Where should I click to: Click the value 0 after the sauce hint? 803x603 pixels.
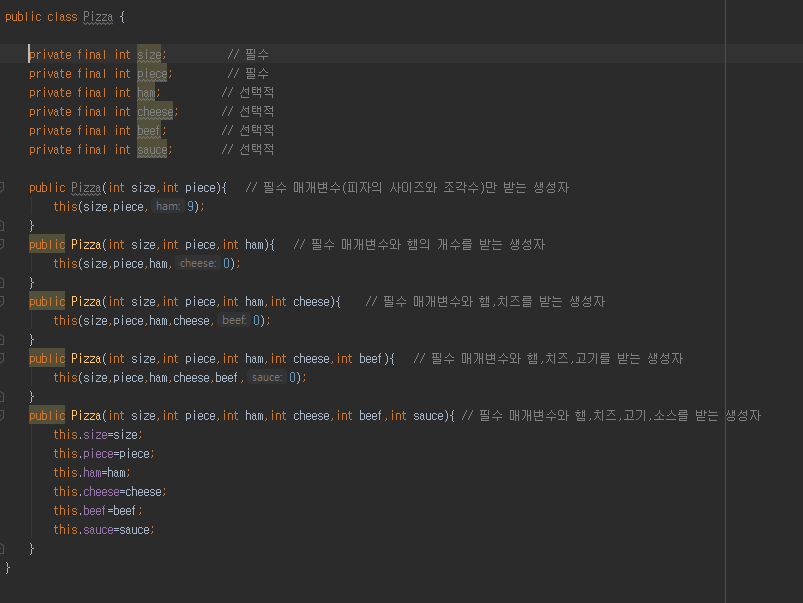(292, 377)
